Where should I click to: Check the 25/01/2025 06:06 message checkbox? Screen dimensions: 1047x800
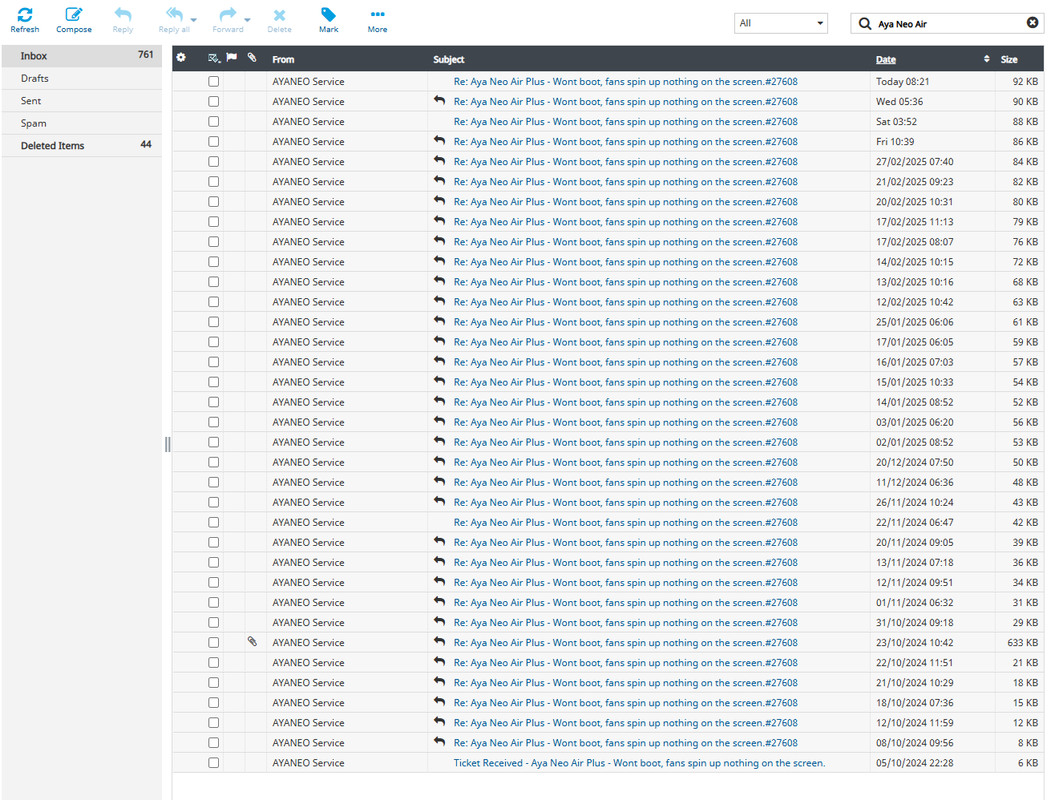(214, 322)
